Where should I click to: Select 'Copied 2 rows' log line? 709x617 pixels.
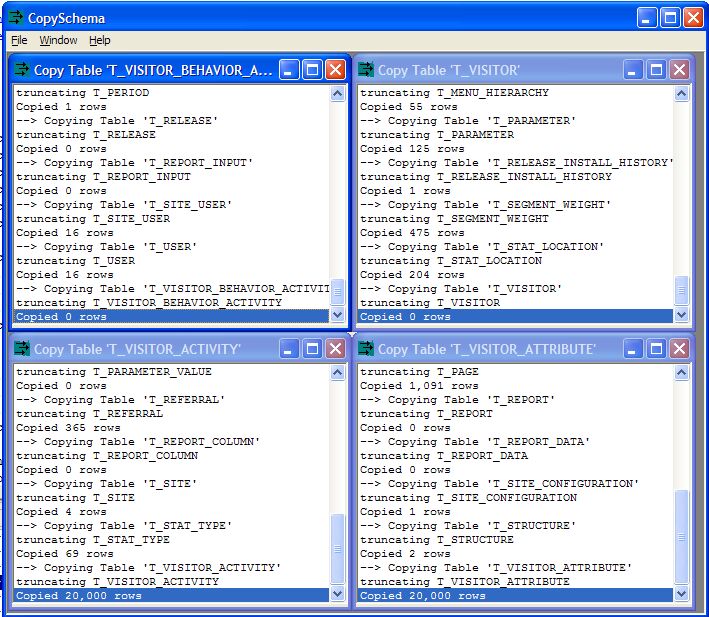tap(405, 554)
